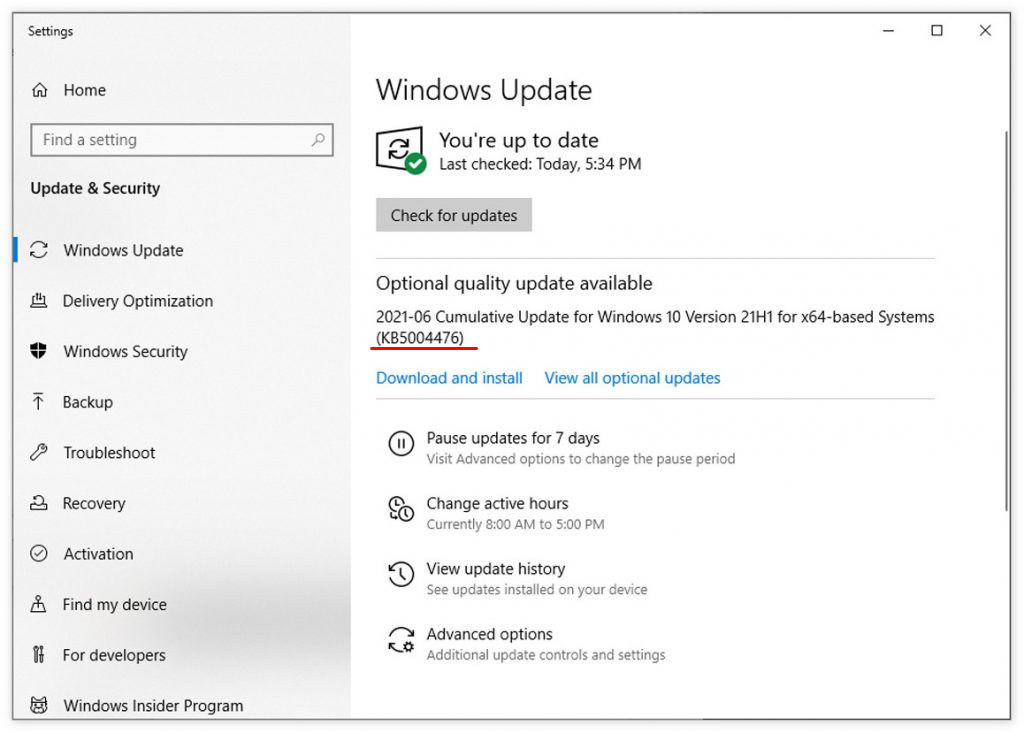Click the Advanced options gear icon
The width and height of the screenshot is (1024, 733).
[400, 641]
